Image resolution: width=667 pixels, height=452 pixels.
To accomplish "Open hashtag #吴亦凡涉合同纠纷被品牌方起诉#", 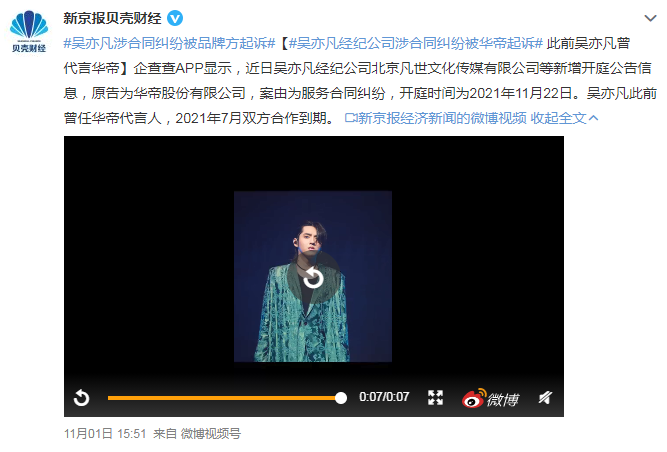I will pyautogui.click(x=169, y=43).
